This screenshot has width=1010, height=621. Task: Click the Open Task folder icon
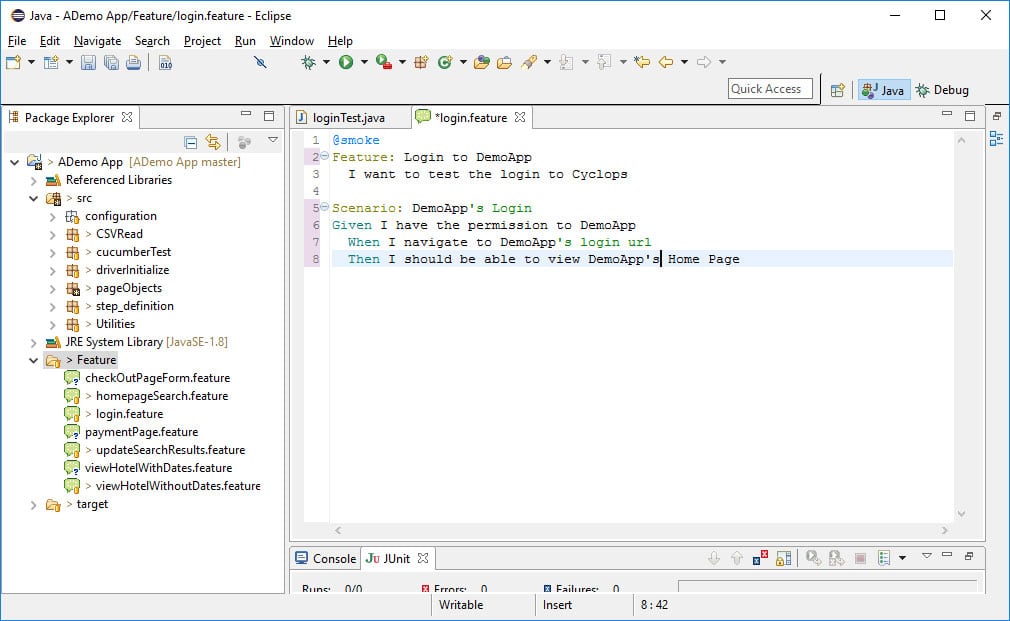tap(504, 62)
